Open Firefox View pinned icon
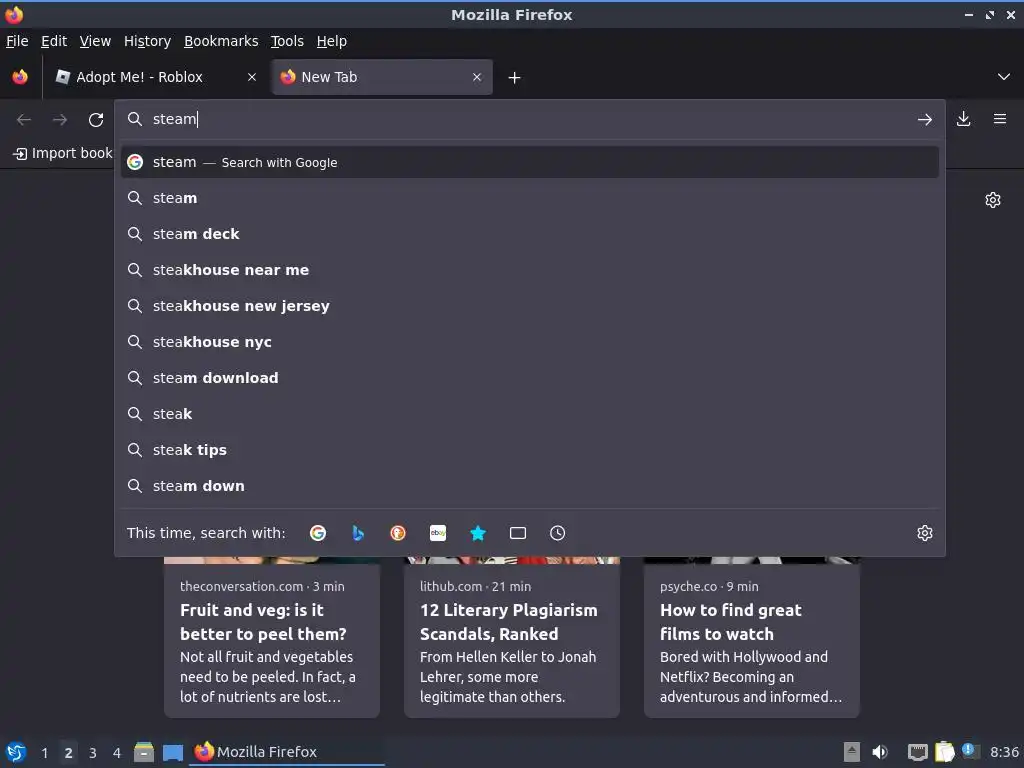Viewport: 1024px width, 768px height. tap(20, 77)
